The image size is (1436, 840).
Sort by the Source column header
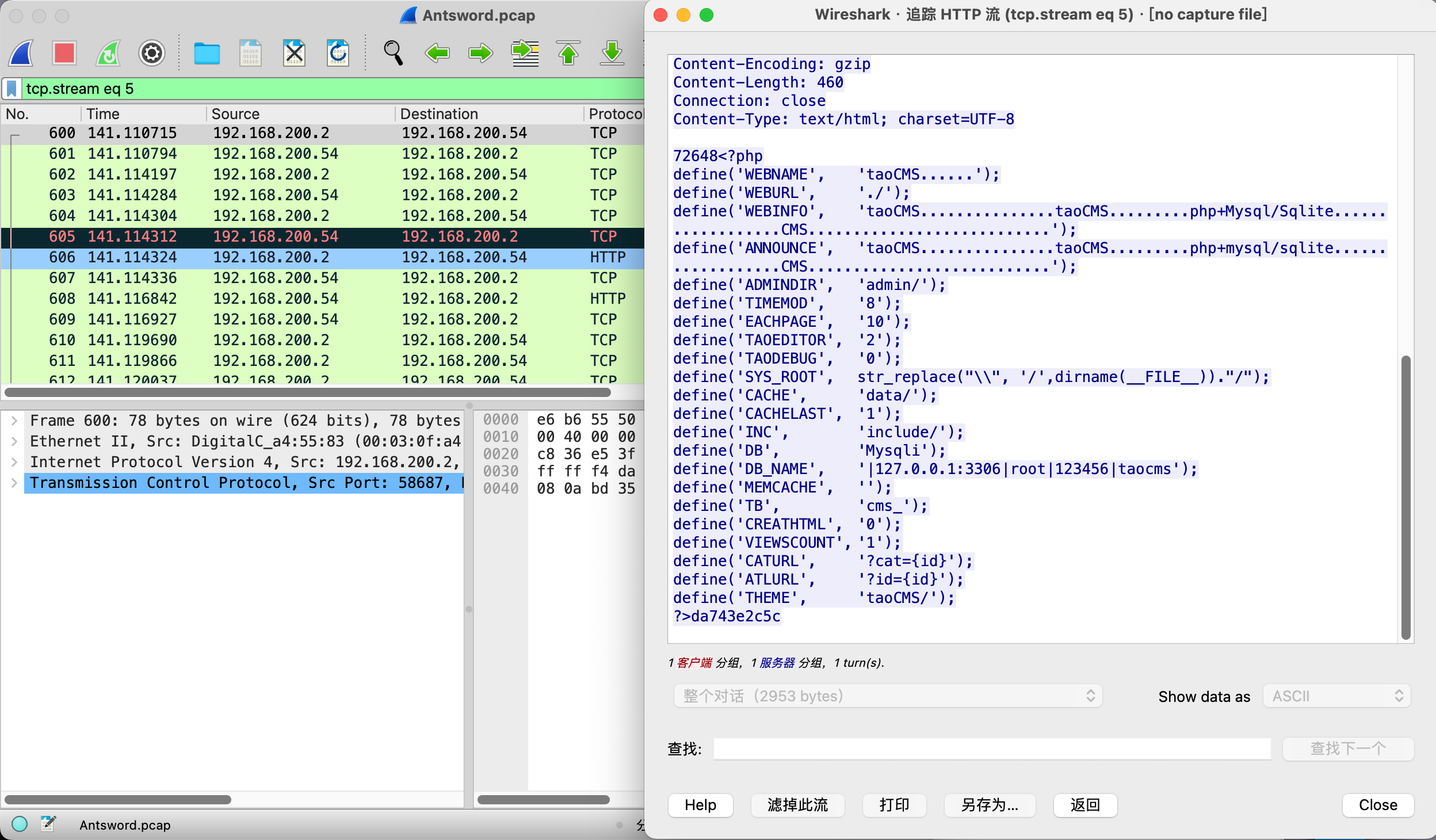click(x=300, y=114)
